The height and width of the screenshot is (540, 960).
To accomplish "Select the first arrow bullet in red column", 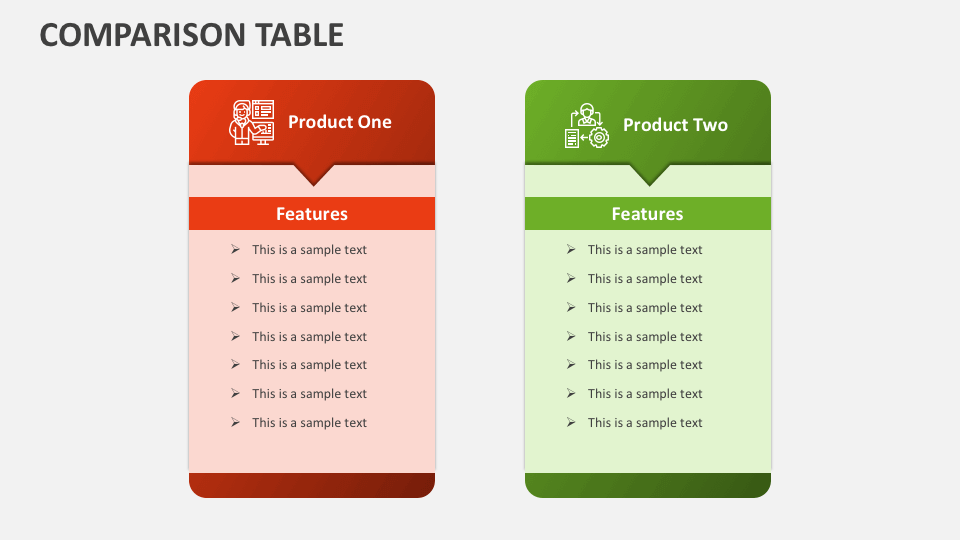I will click(x=235, y=249).
